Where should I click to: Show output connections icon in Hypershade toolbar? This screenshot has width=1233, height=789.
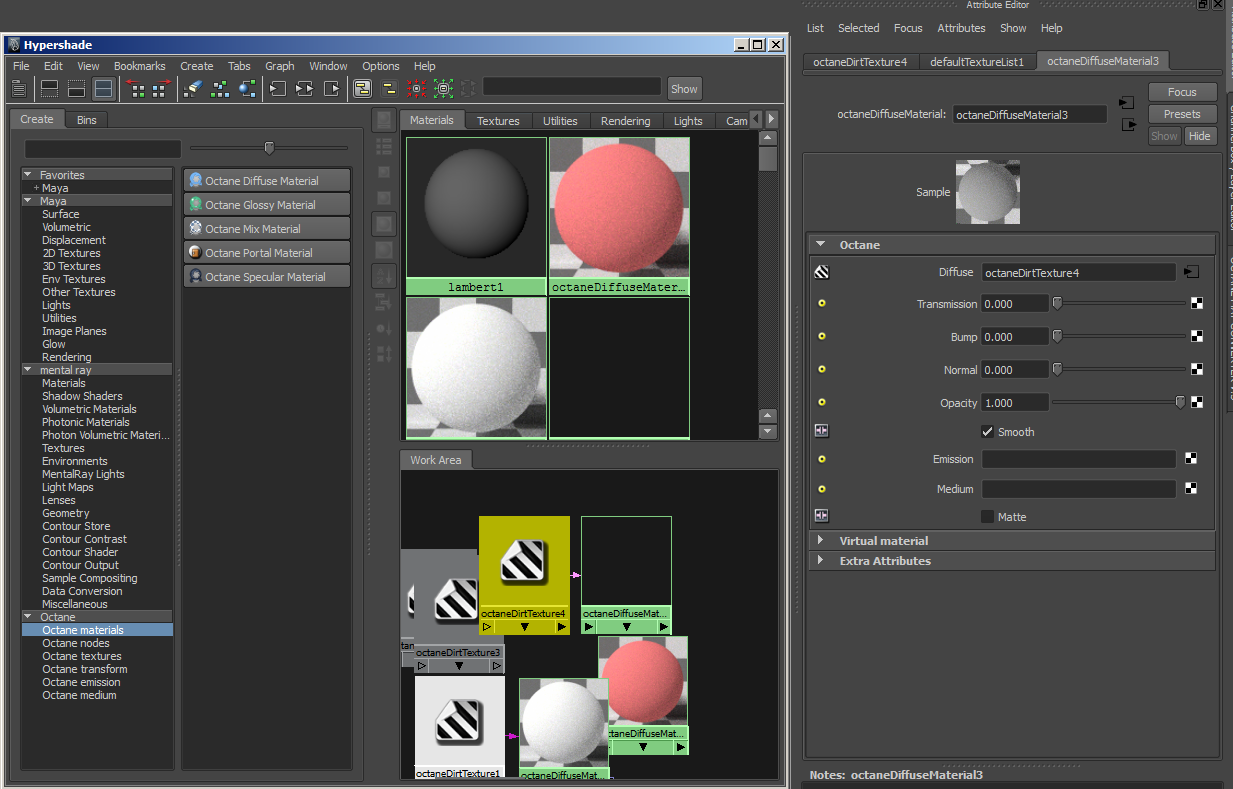[331, 89]
